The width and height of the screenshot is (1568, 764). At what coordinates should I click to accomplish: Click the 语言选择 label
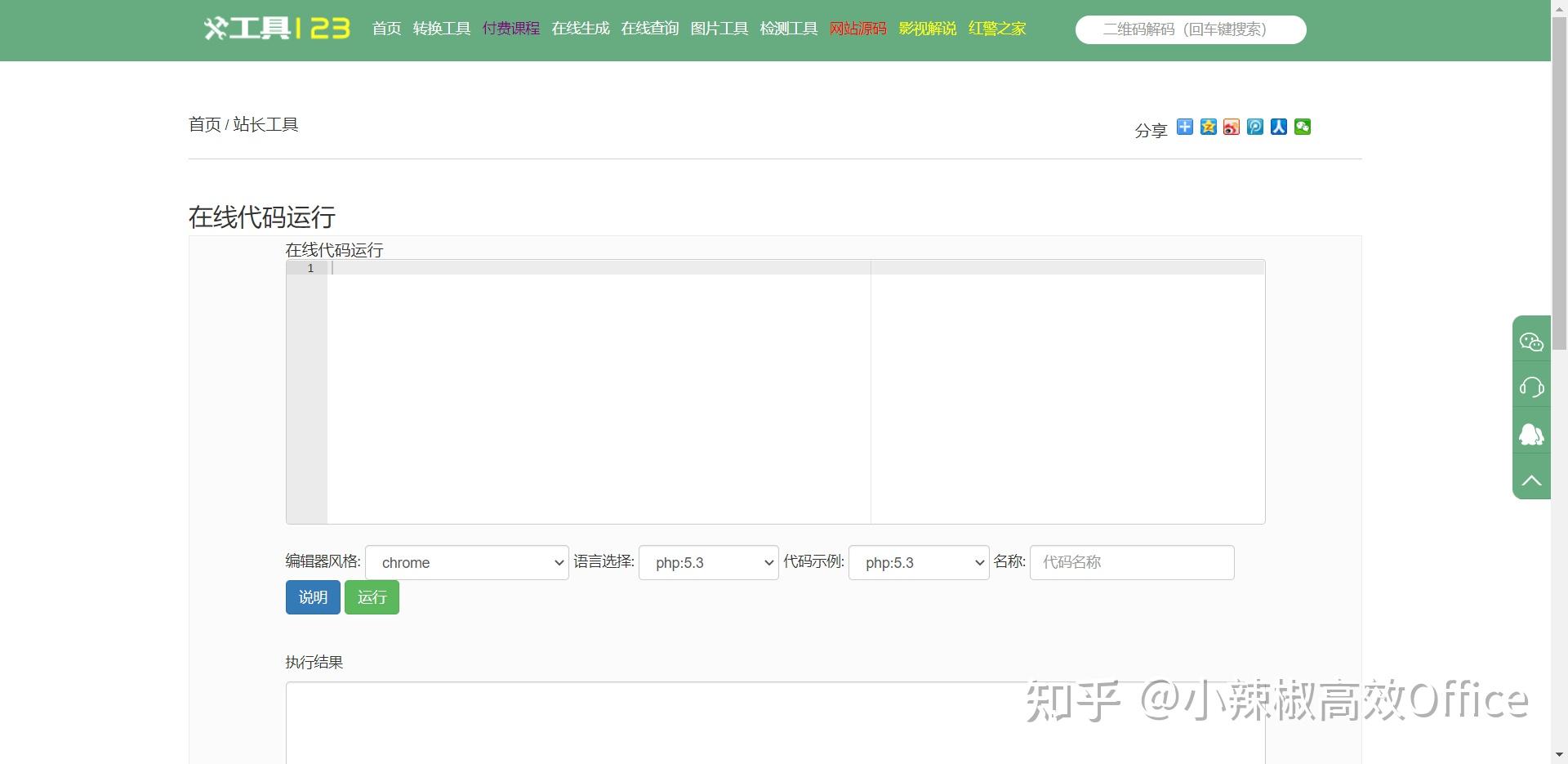(x=604, y=561)
